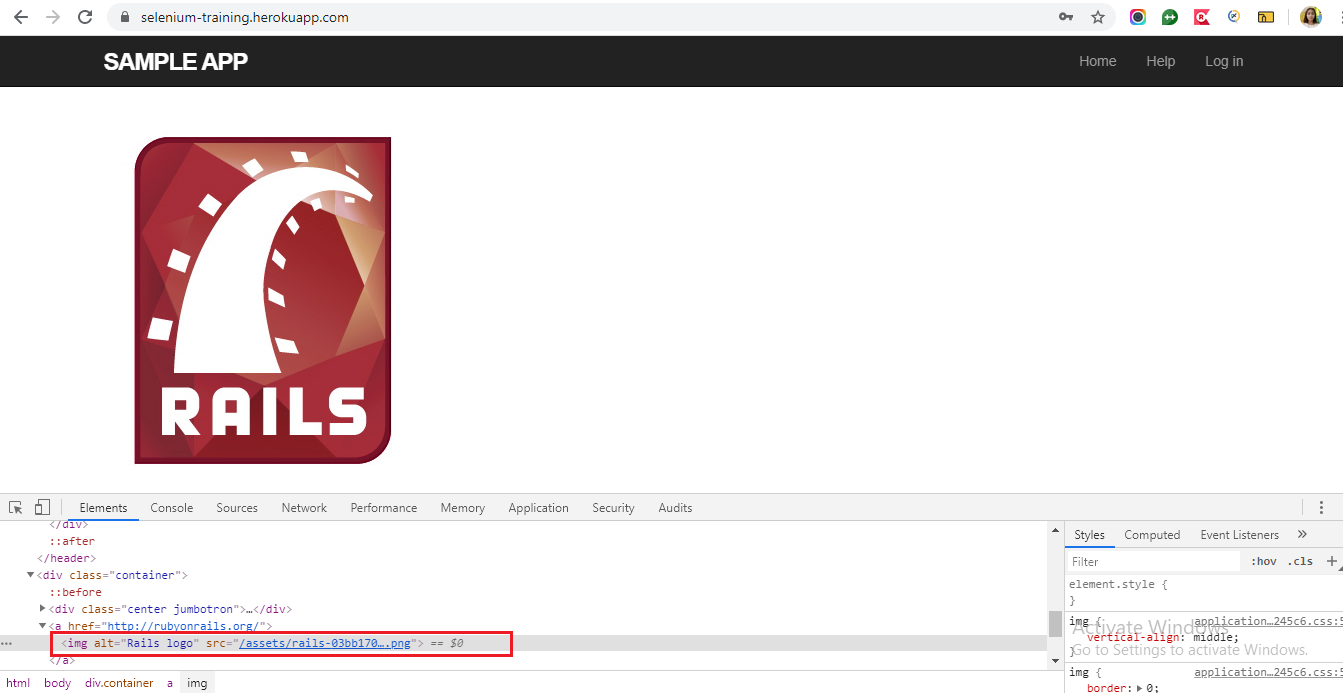Screen dimensions: 1343x693
Task: Click the green round extension icon
Action: [1170, 17]
